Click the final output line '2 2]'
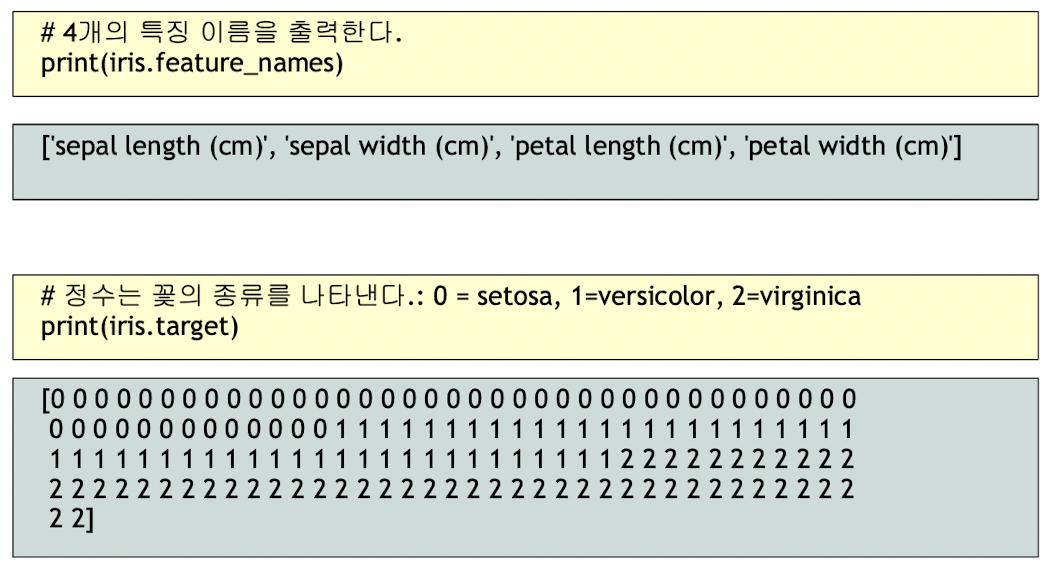Viewport: 1056px width, 574px height. (x=71, y=519)
